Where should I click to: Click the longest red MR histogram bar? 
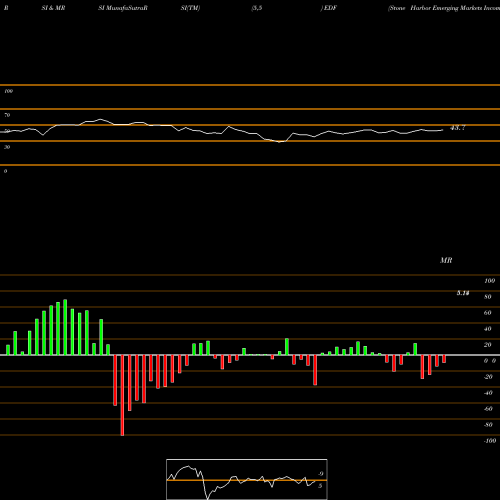(122, 395)
